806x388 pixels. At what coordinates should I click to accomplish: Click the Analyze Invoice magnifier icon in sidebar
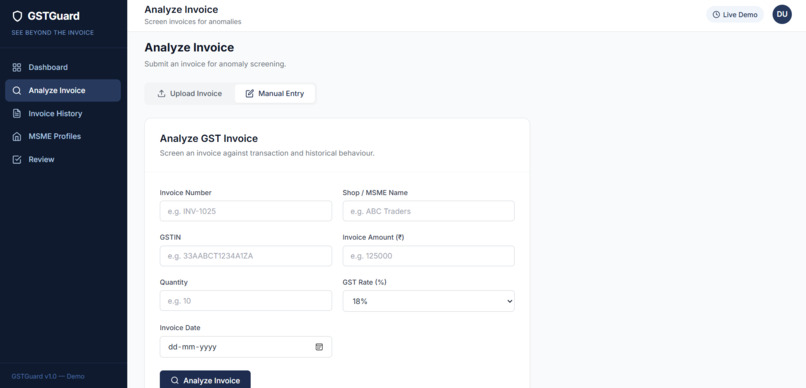click(17, 90)
